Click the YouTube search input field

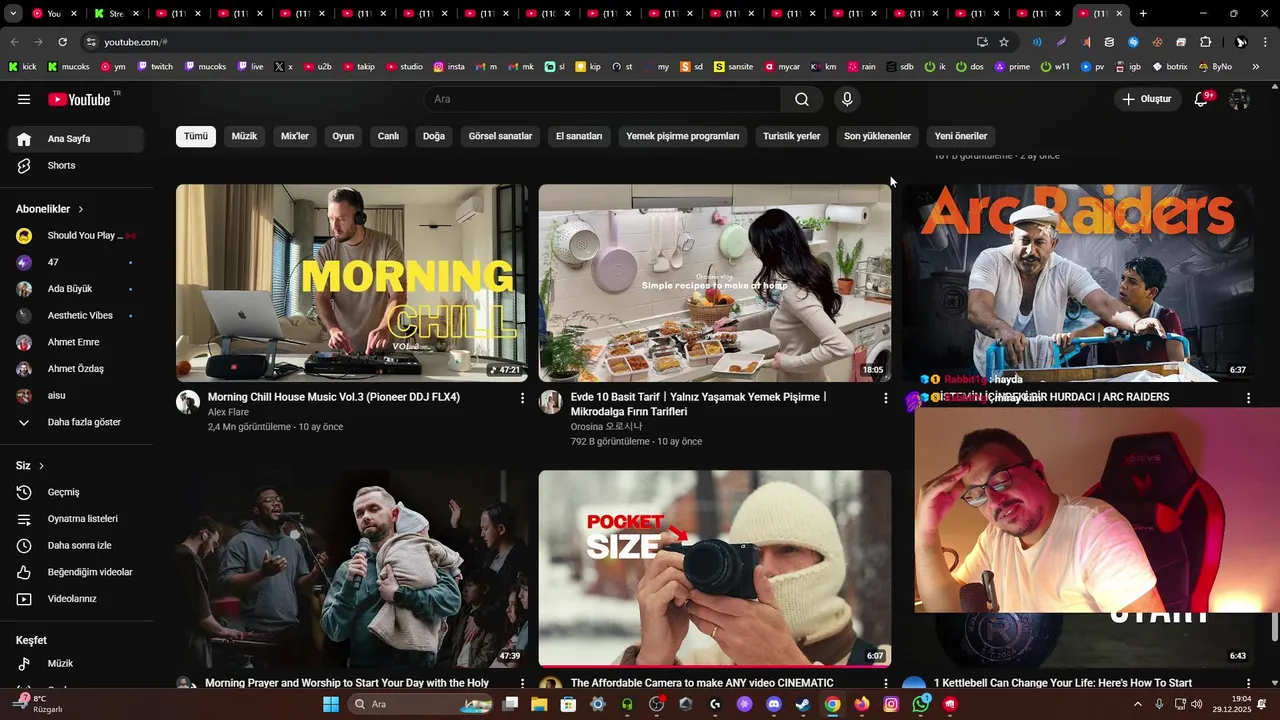tap(602, 99)
